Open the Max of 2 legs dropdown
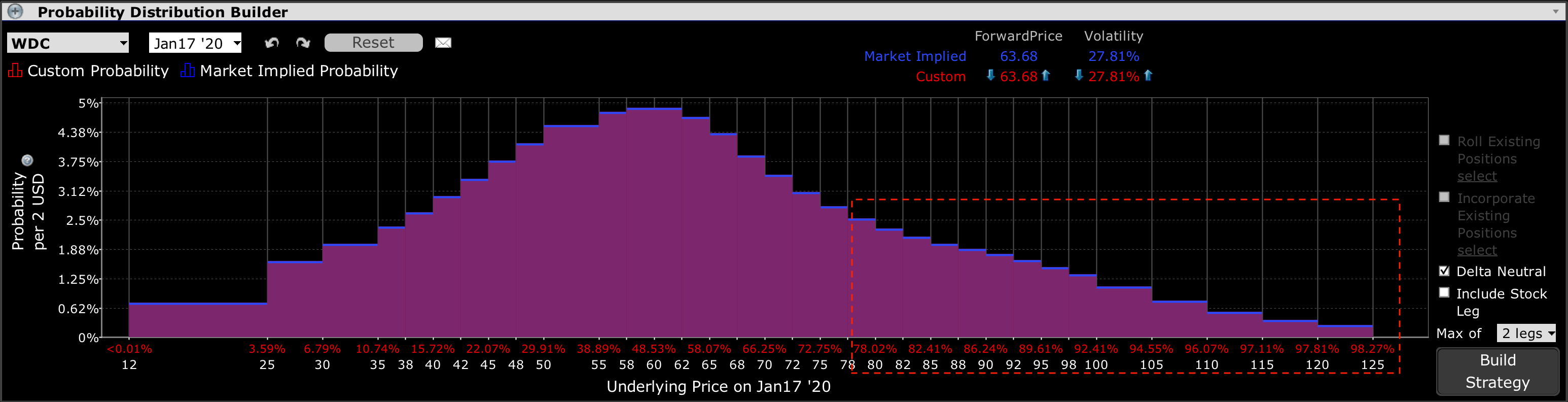This screenshot has height=402, width=1568. tap(1526, 333)
